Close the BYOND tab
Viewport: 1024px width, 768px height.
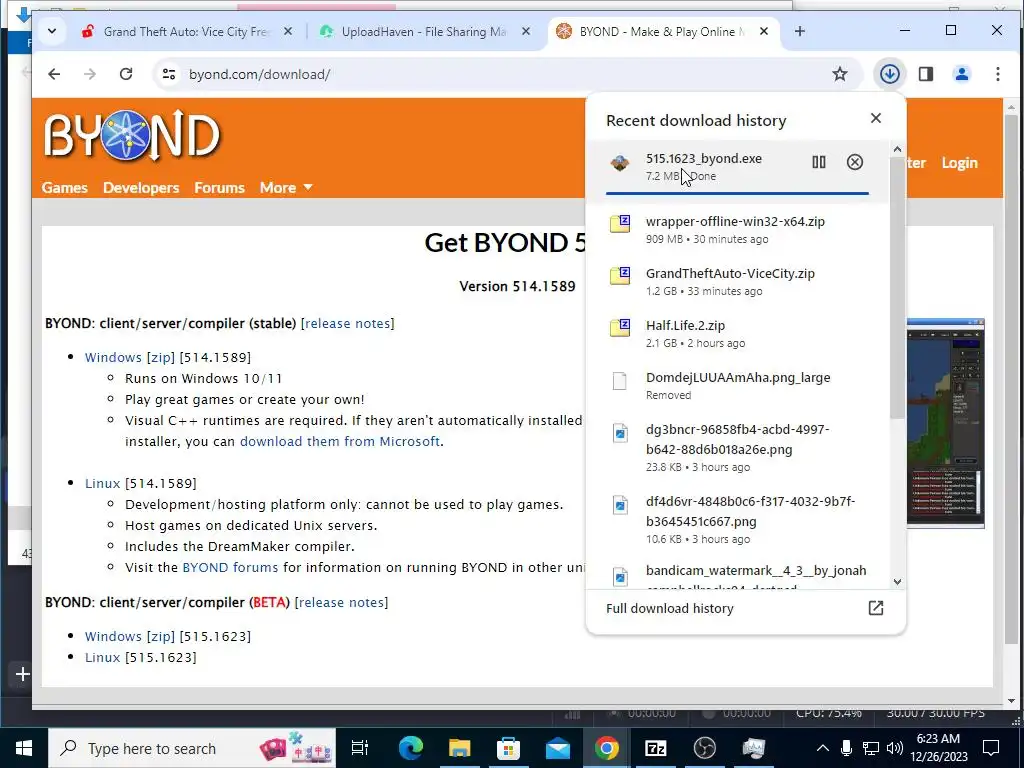point(764,31)
